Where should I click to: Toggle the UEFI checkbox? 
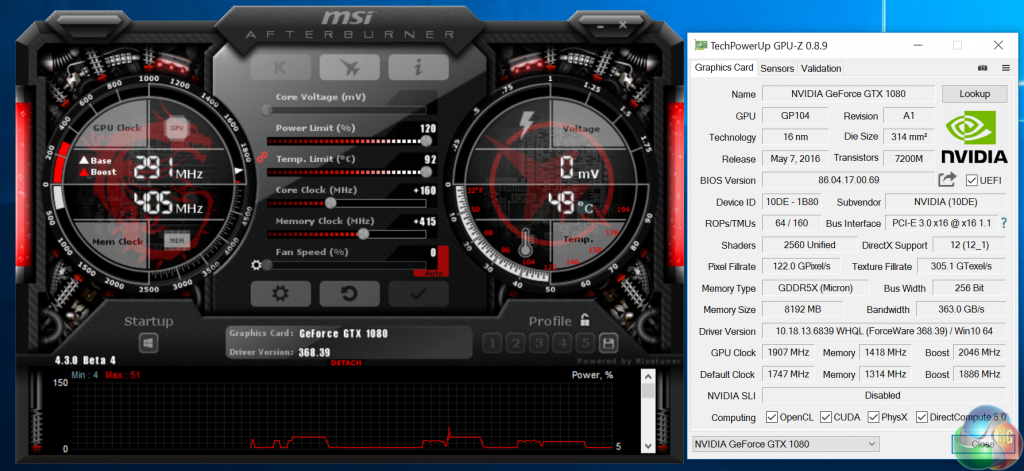(x=971, y=180)
